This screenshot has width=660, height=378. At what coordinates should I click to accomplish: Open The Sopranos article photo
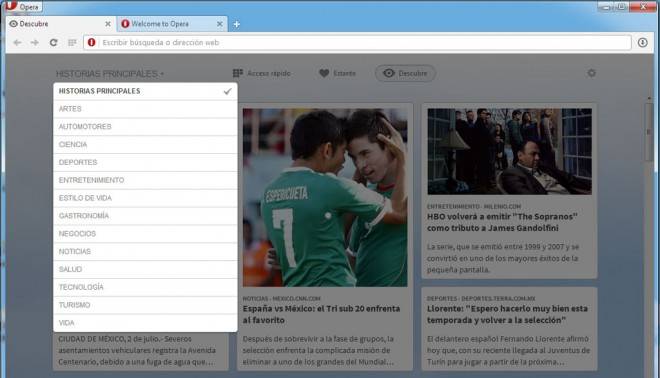509,152
